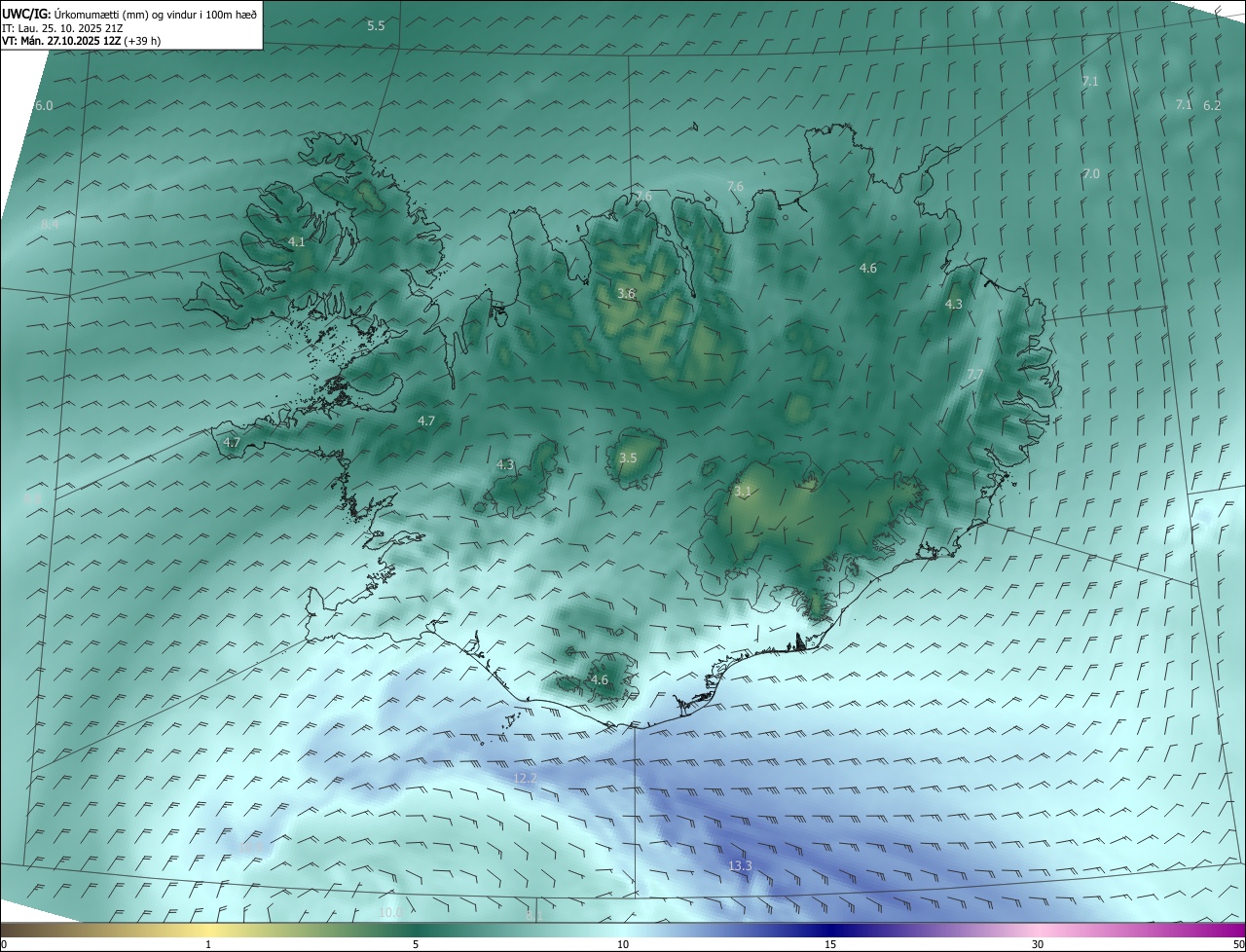Click the colour scale tick labelled 5
1246x952 pixels.
click(416, 944)
